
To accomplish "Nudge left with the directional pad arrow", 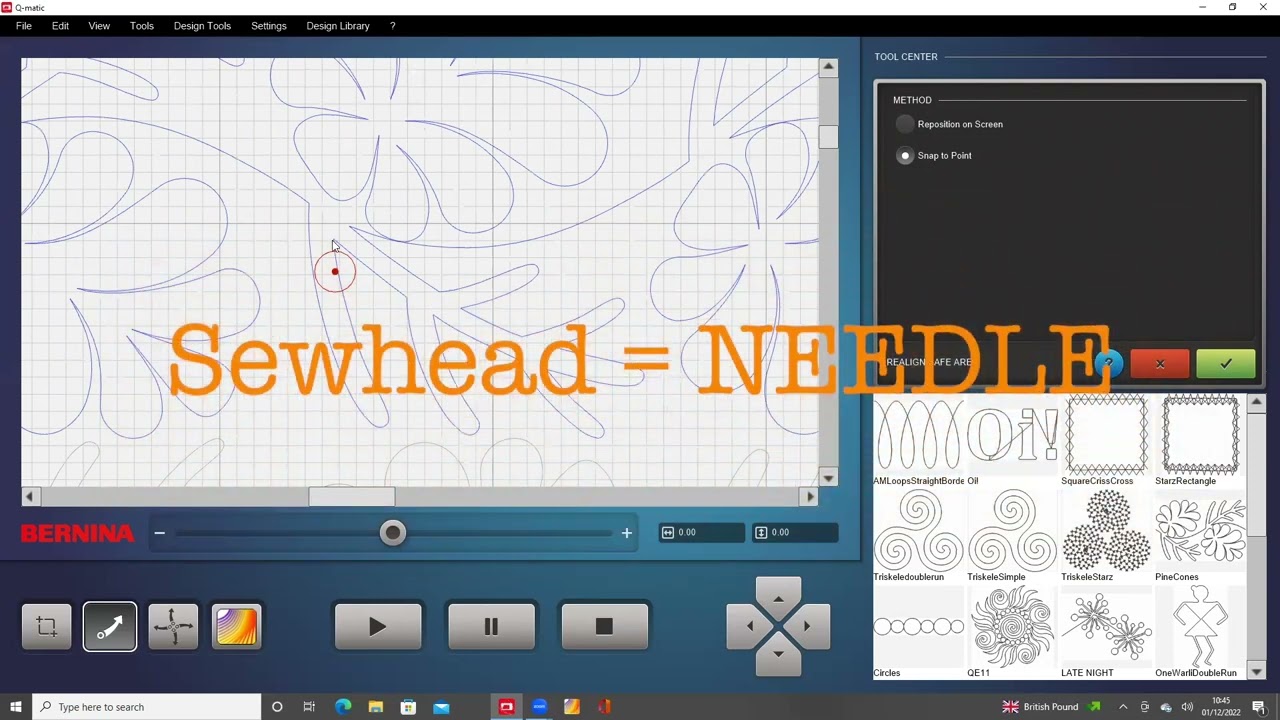I will [x=749, y=626].
